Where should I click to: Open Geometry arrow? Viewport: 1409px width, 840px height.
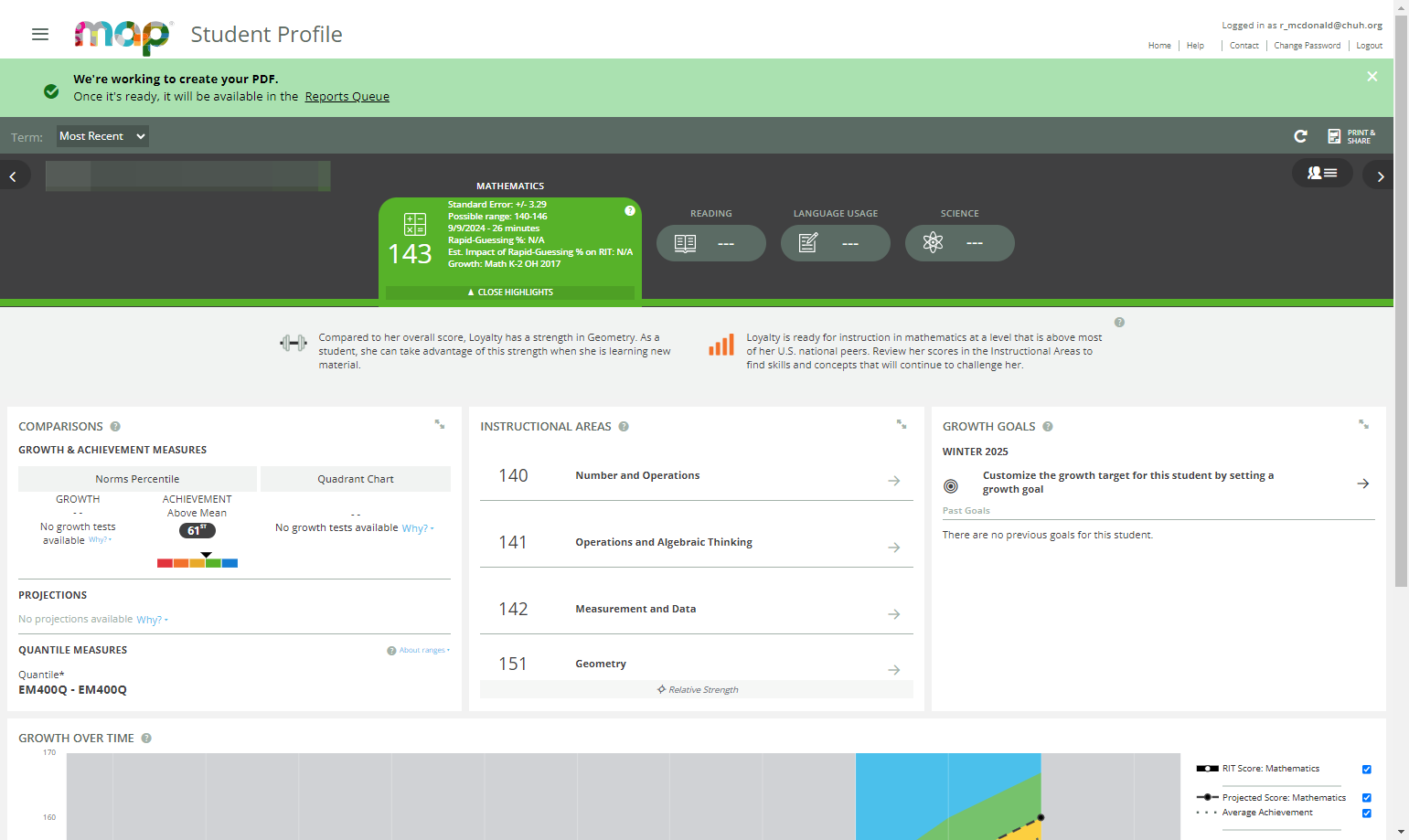(894, 670)
